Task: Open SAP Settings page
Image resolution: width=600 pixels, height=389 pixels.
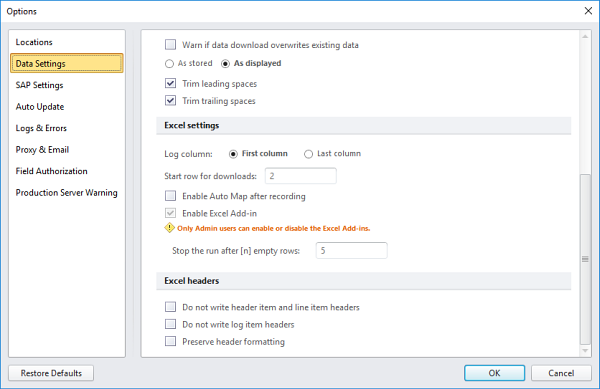Action: [x=39, y=85]
